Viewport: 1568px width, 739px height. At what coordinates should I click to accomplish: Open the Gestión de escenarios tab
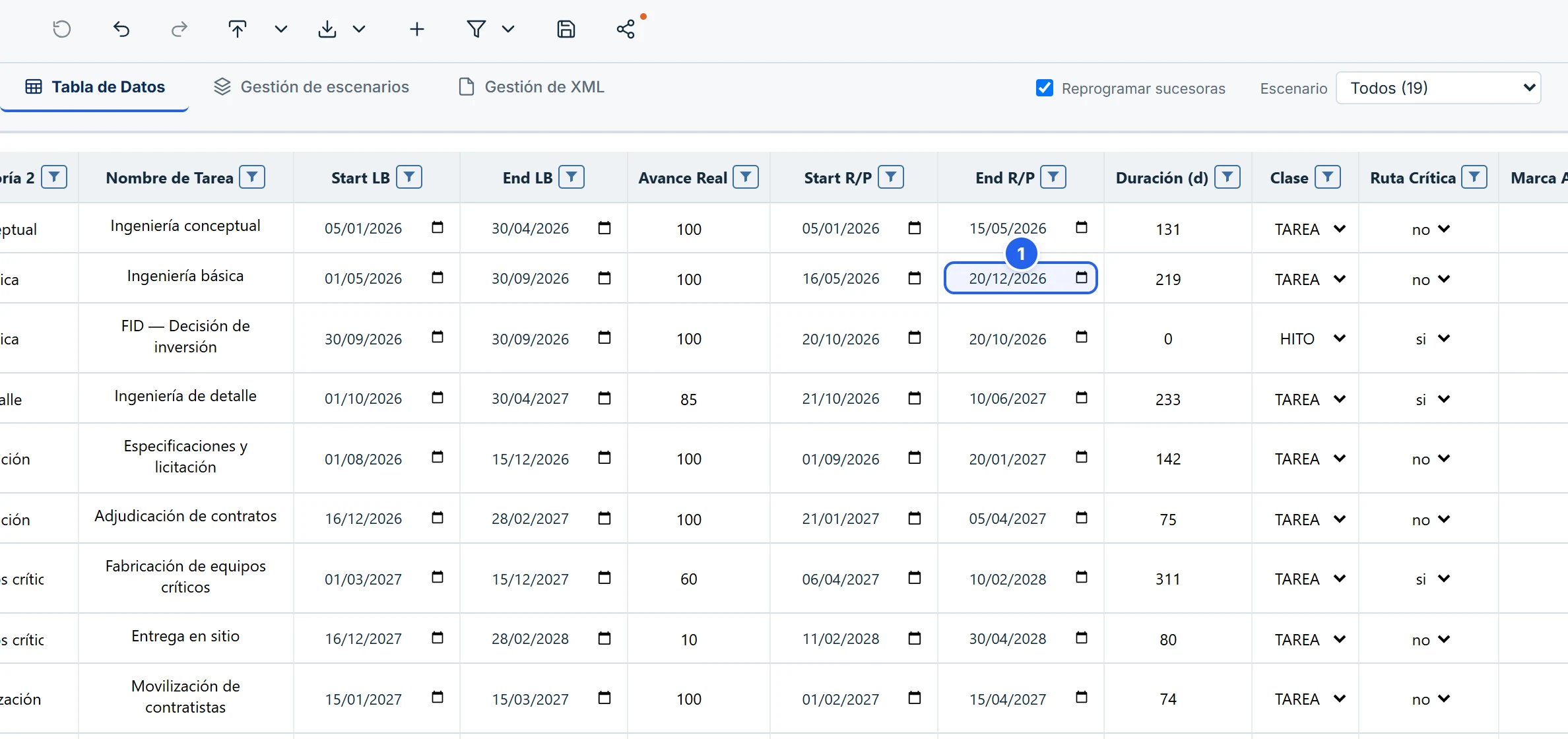pyautogui.click(x=311, y=87)
